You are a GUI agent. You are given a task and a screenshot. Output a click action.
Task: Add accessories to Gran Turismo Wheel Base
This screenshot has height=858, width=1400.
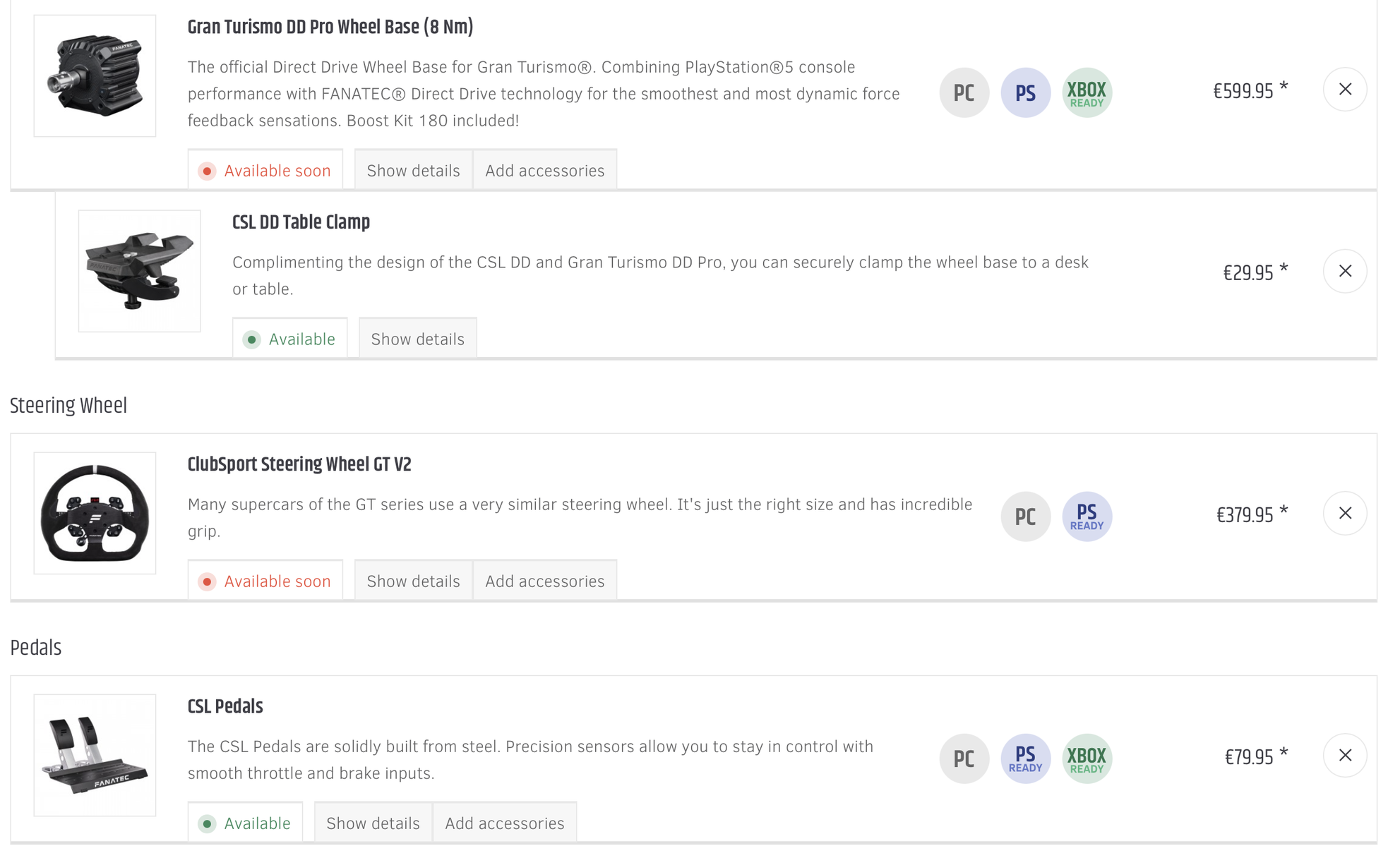pyautogui.click(x=544, y=170)
